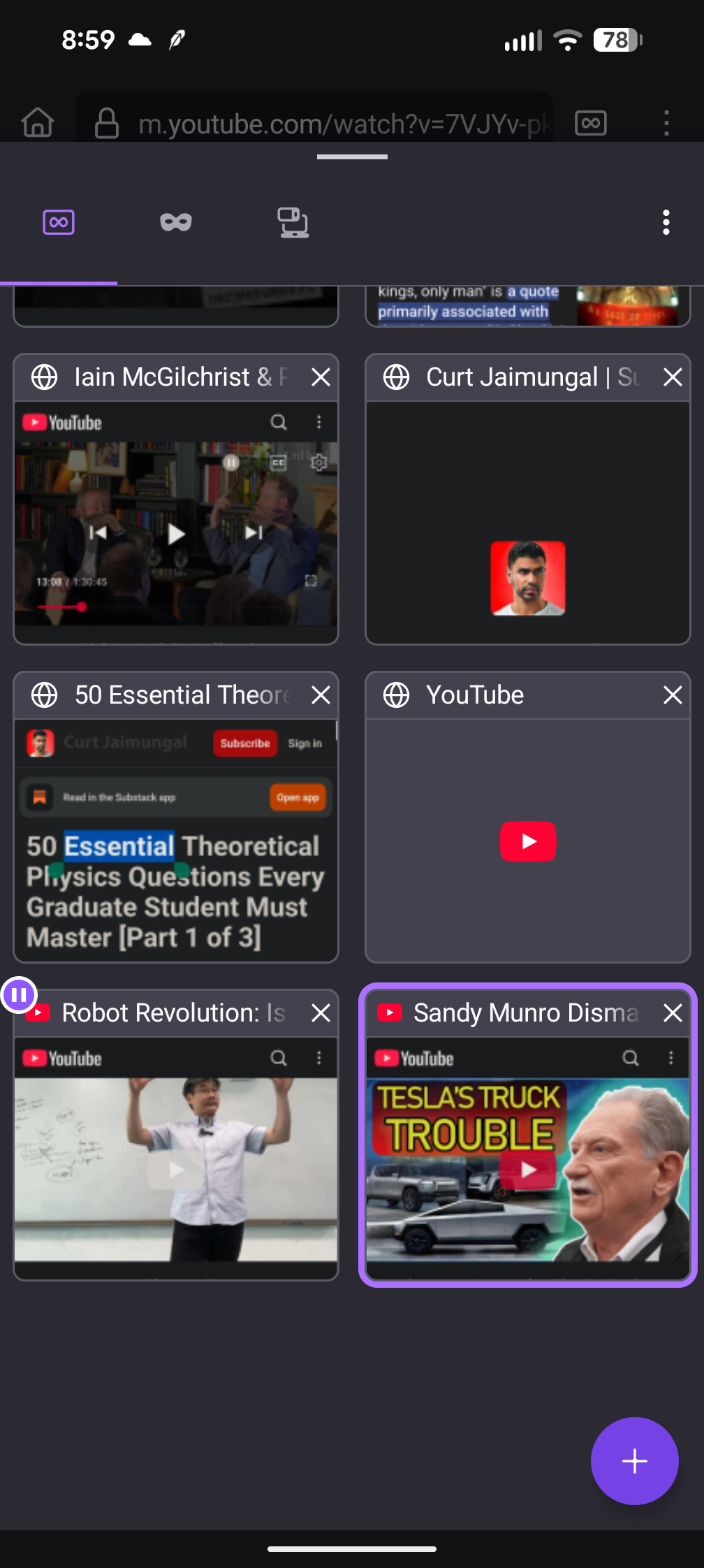Tap the purple new tab plus button
This screenshot has width=704, height=1568.
634,1460
